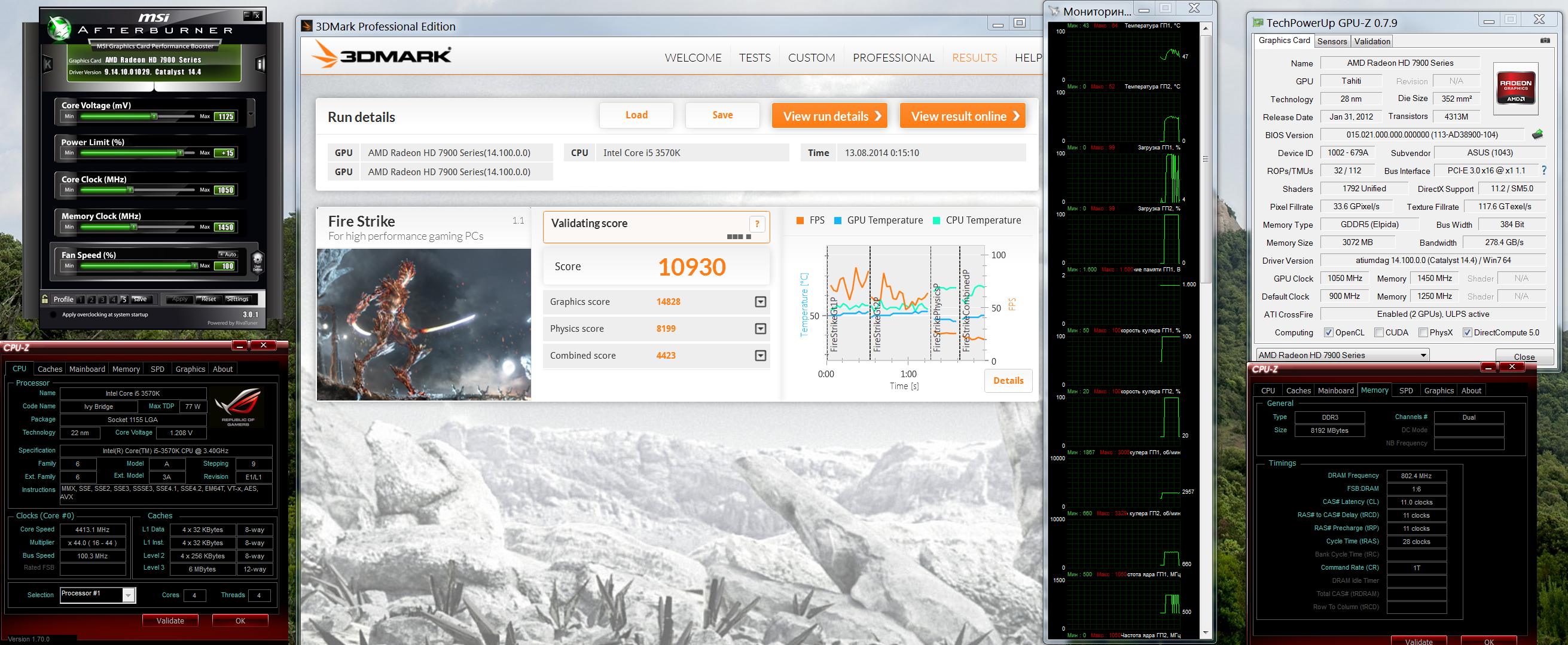The width and height of the screenshot is (1568, 645).
Task: Click the monitoring window's scroll down arrow
Action: [1205, 633]
